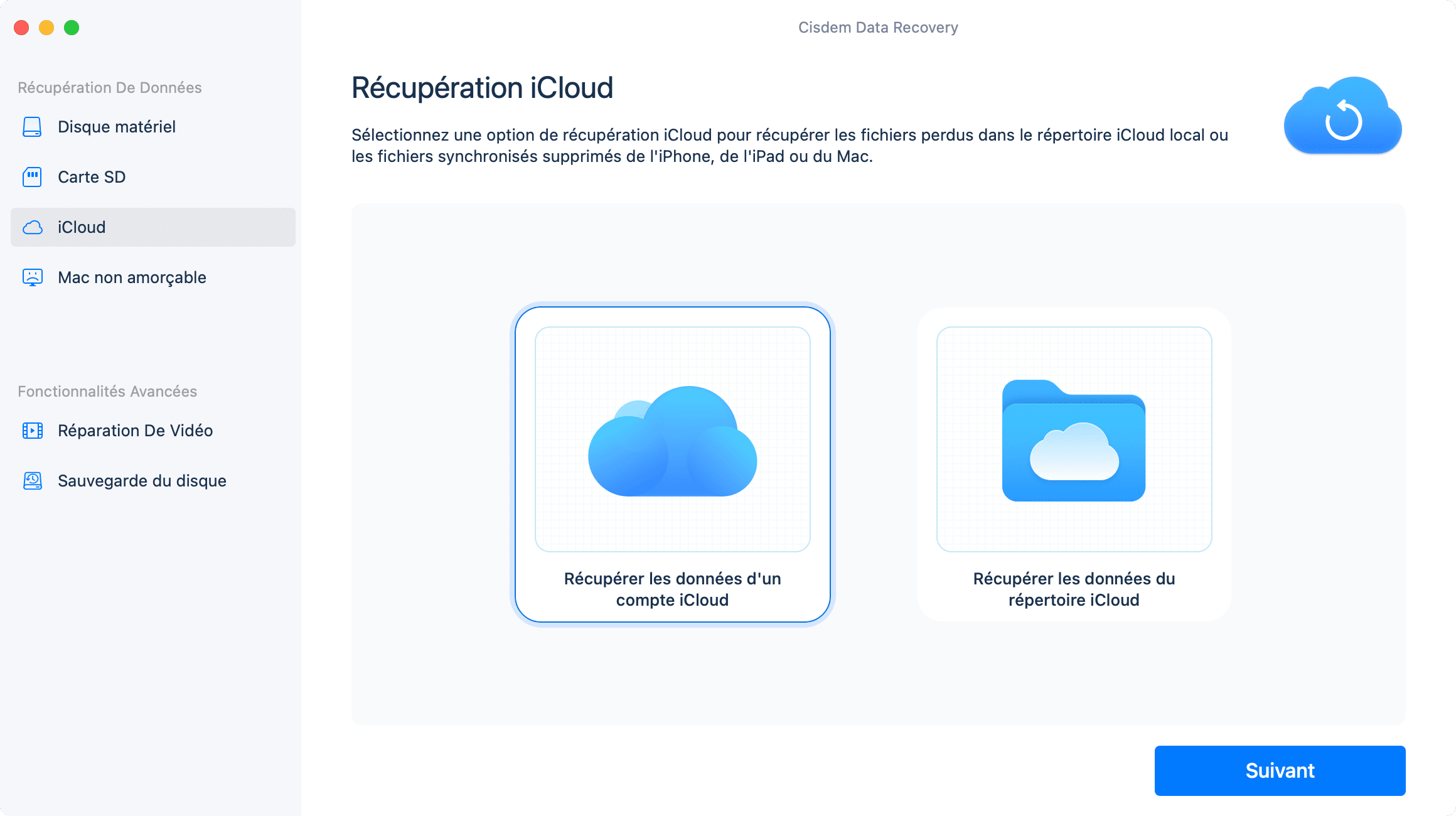Click the Récupération iCloud heading
The height and width of the screenshot is (816, 1456).
tap(482, 88)
